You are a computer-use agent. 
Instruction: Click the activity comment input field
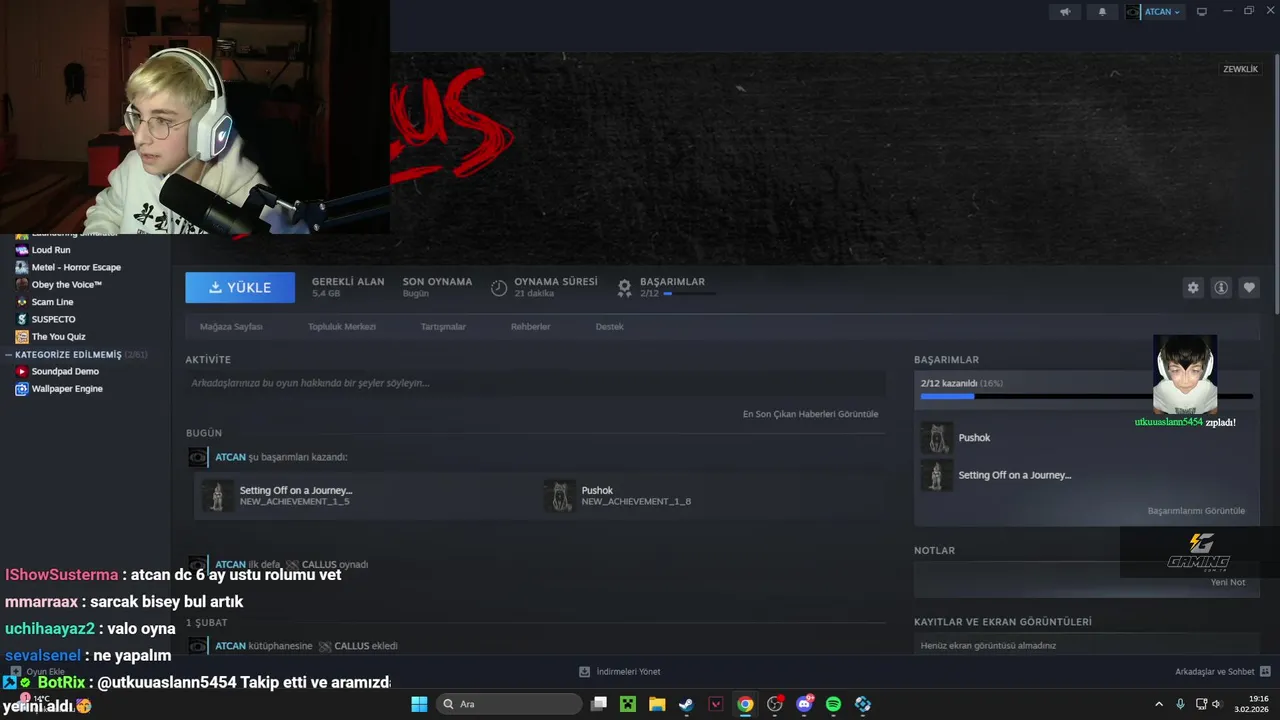535,383
